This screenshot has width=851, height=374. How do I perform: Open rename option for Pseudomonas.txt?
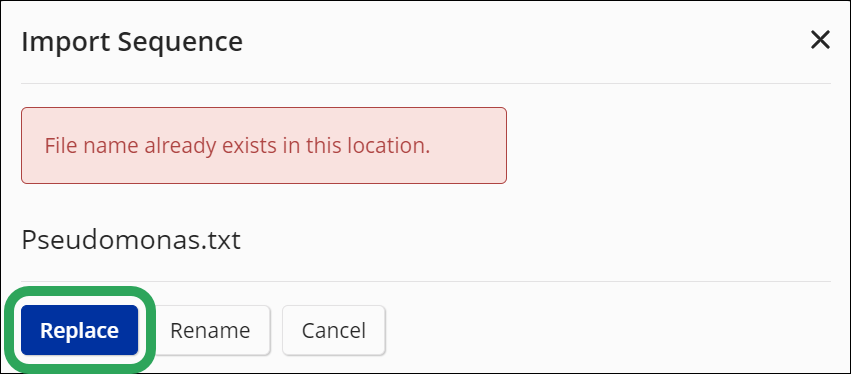(x=210, y=330)
